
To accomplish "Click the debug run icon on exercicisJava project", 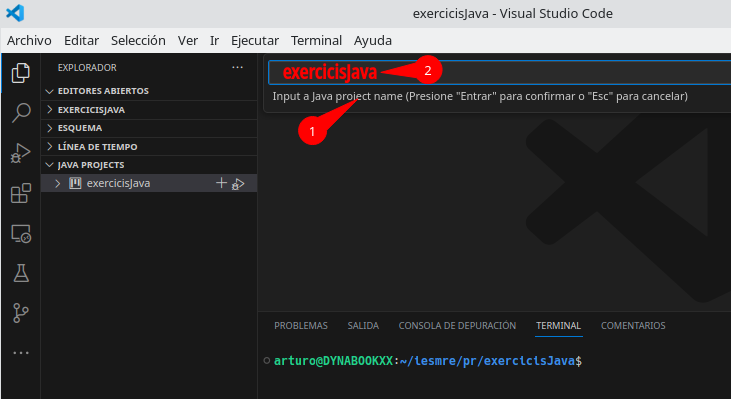I will pyautogui.click(x=238, y=184).
